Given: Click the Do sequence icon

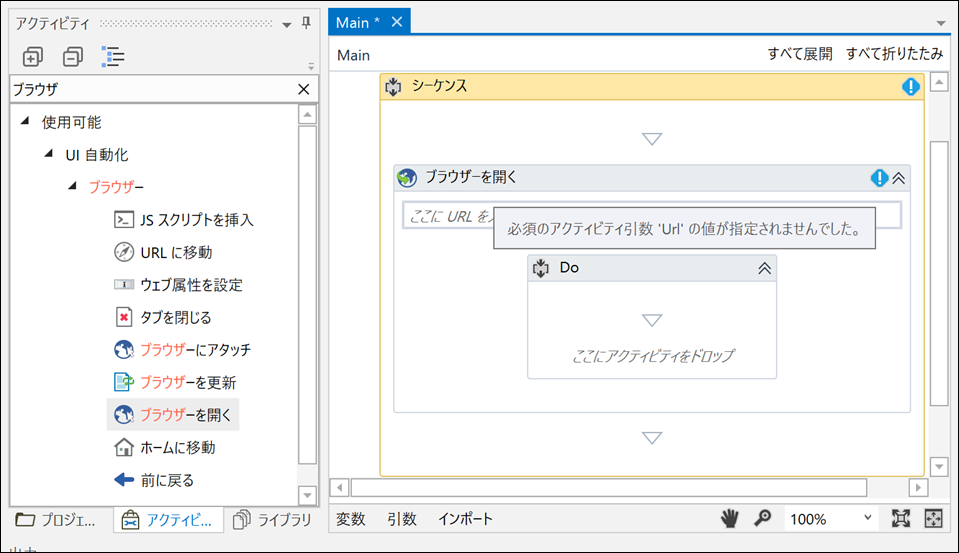Looking at the screenshot, I should pos(541,268).
